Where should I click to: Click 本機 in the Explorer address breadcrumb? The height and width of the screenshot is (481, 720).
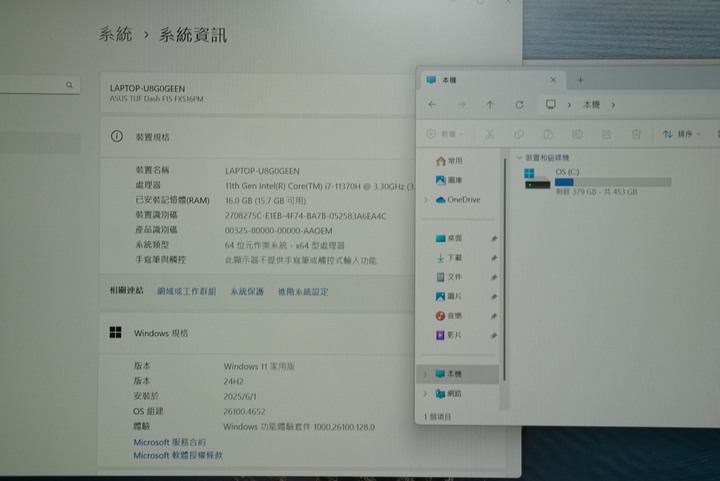[x=591, y=105]
